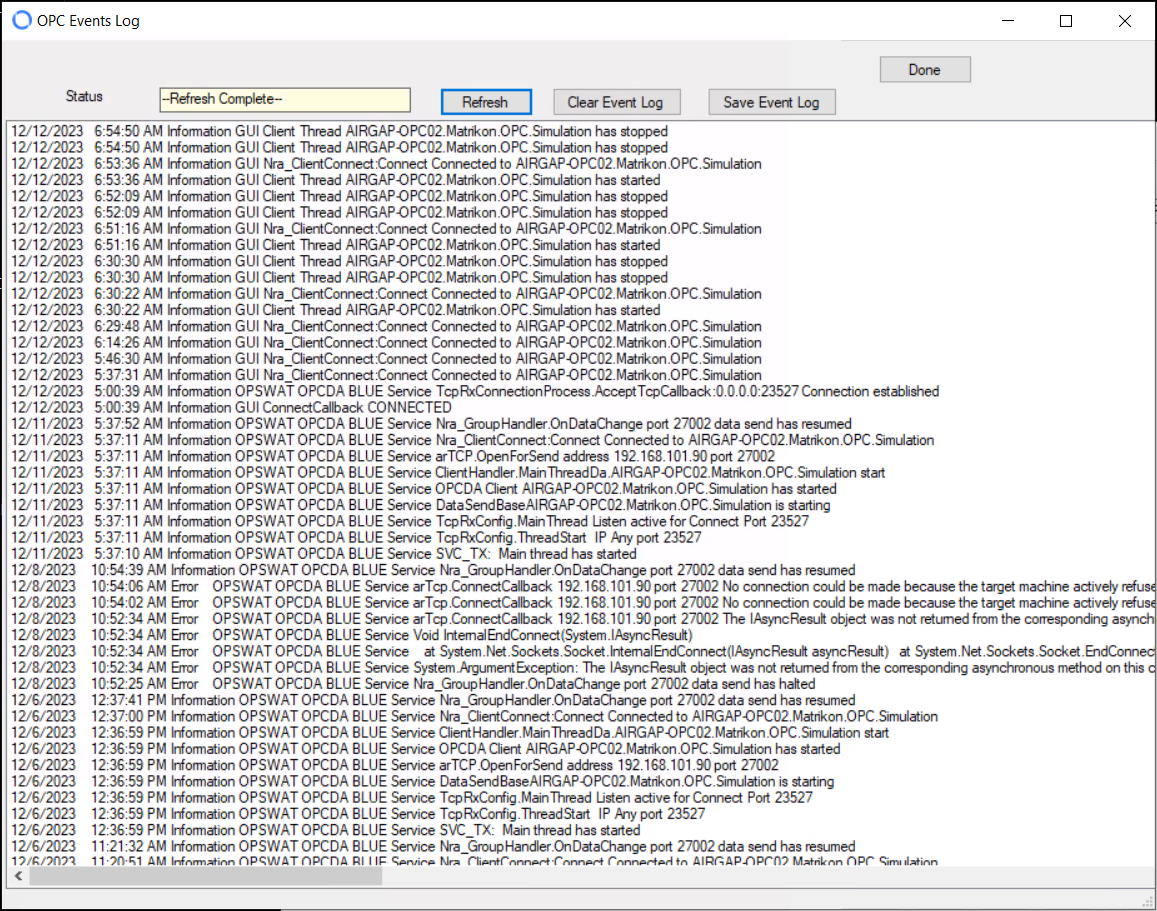This screenshot has width=1157, height=911.
Task: Select 12/11/2023 Listen active for Connect entry
Action: pos(410,521)
